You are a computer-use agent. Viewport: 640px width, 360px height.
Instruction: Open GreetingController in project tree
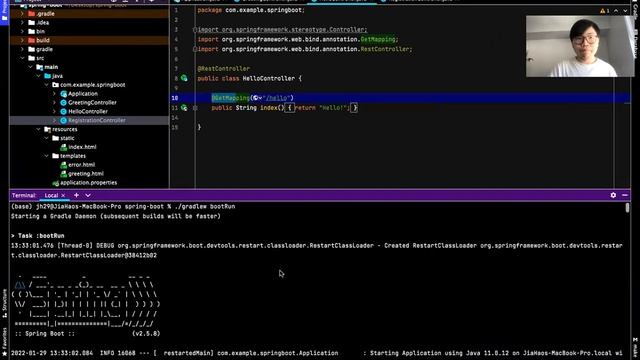pos(92,102)
